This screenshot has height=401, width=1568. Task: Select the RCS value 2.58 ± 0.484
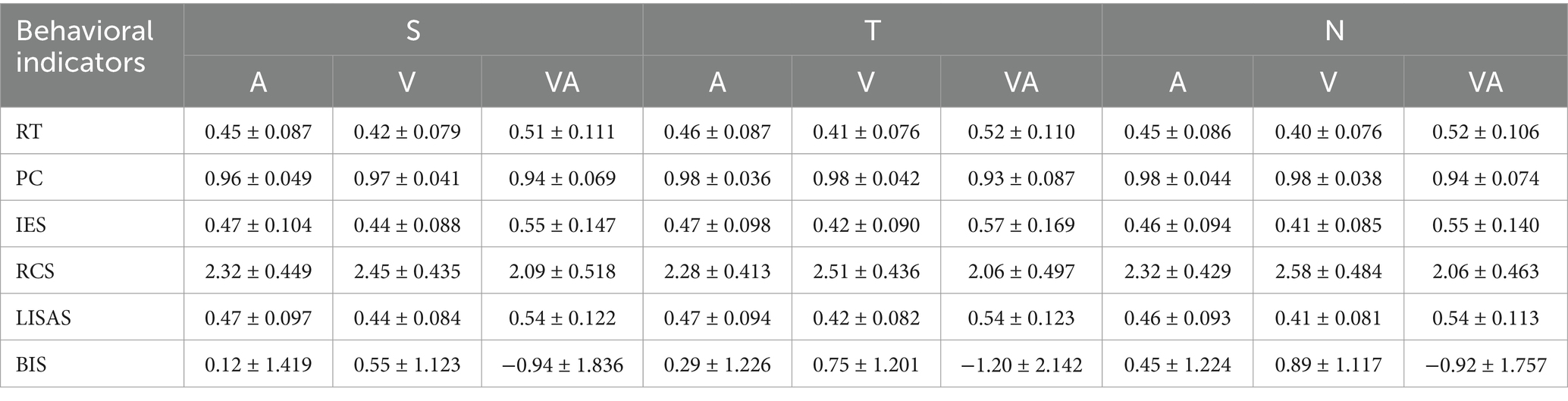click(1328, 271)
